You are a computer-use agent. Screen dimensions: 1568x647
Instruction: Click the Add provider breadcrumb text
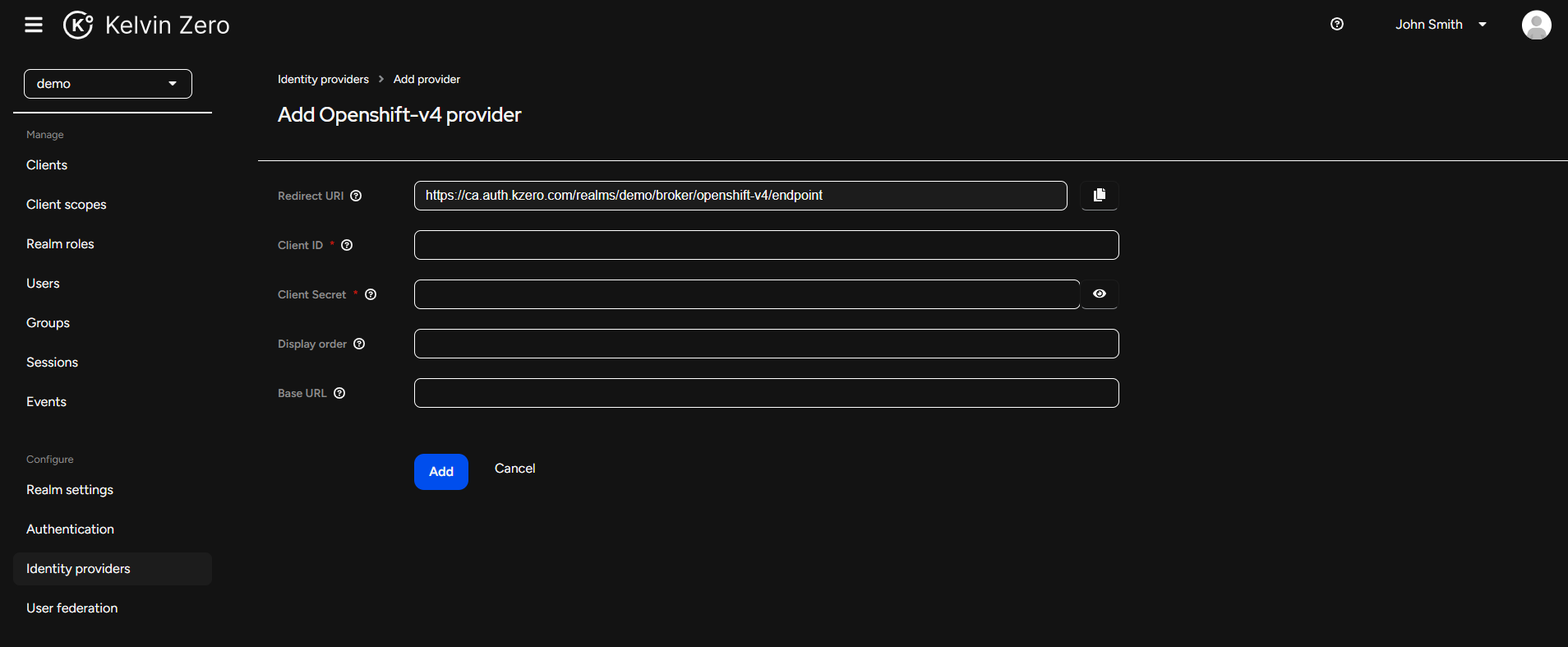tap(427, 79)
